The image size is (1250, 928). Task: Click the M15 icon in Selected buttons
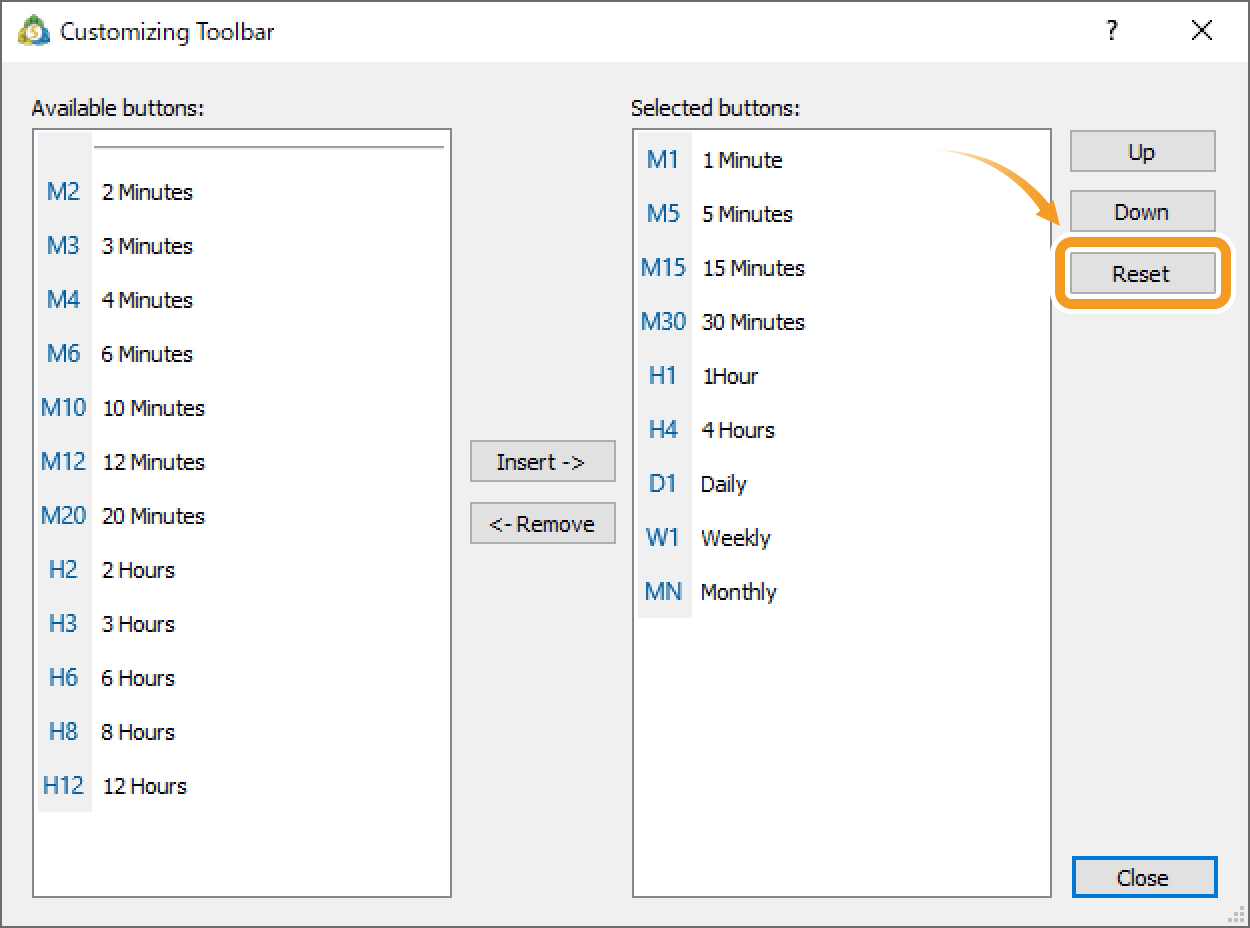663,268
